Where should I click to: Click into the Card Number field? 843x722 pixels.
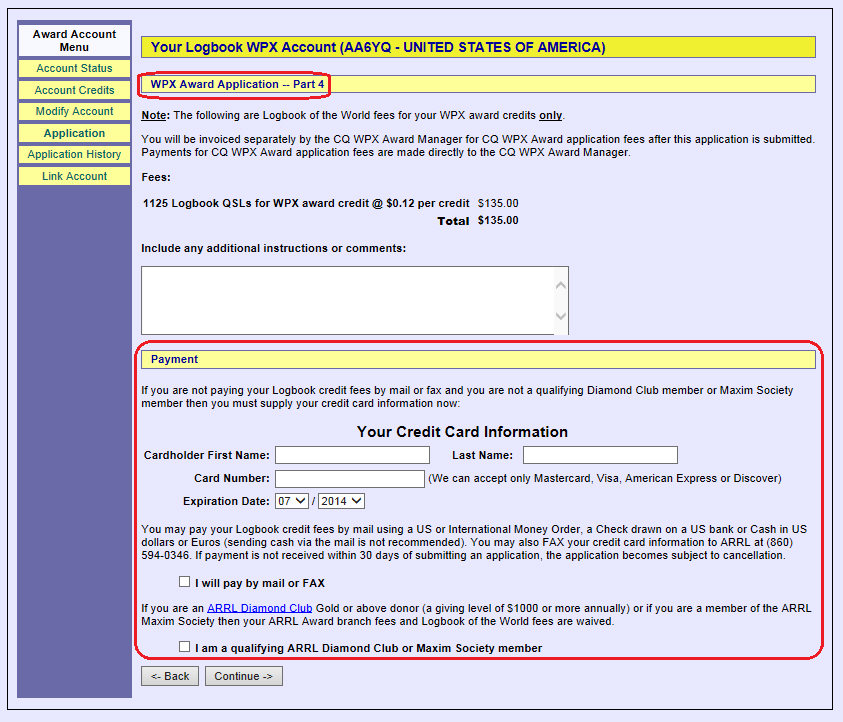[x=350, y=479]
